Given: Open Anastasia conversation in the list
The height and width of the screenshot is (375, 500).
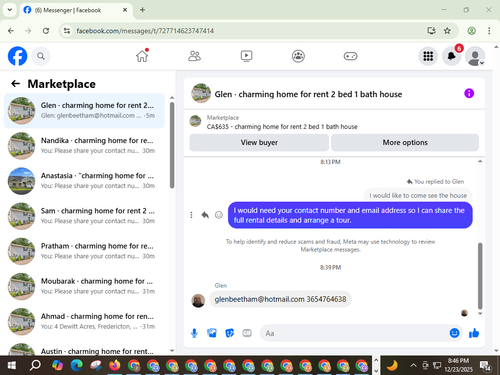Looking at the screenshot, I should (x=84, y=181).
